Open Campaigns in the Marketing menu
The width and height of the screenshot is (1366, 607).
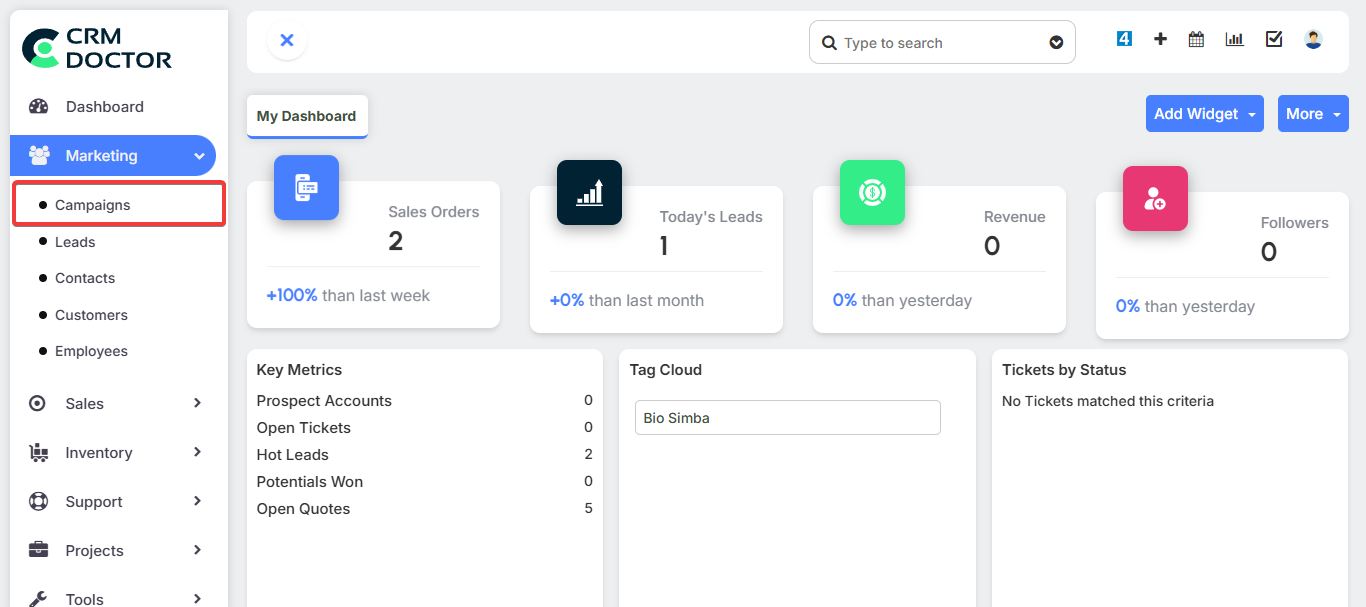click(93, 205)
